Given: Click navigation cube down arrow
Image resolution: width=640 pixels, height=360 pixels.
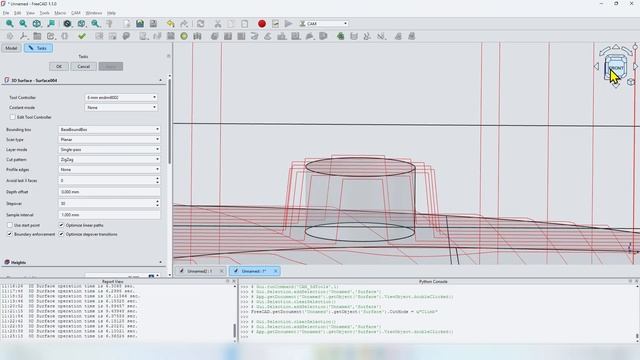Looking at the screenshot, I should pos(616,86).
